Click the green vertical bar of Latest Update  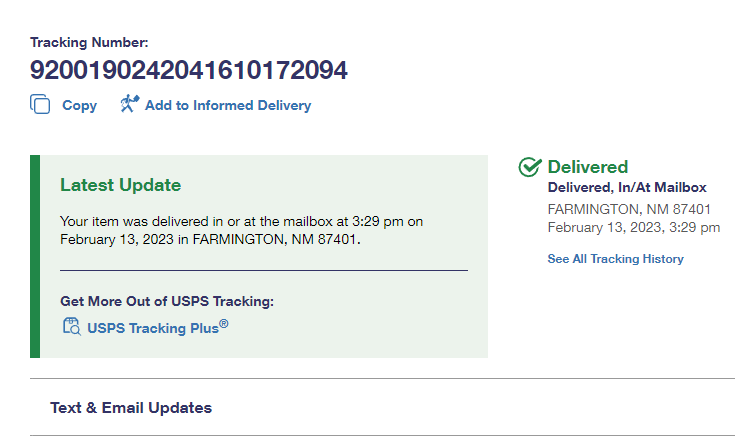[35, 256]
